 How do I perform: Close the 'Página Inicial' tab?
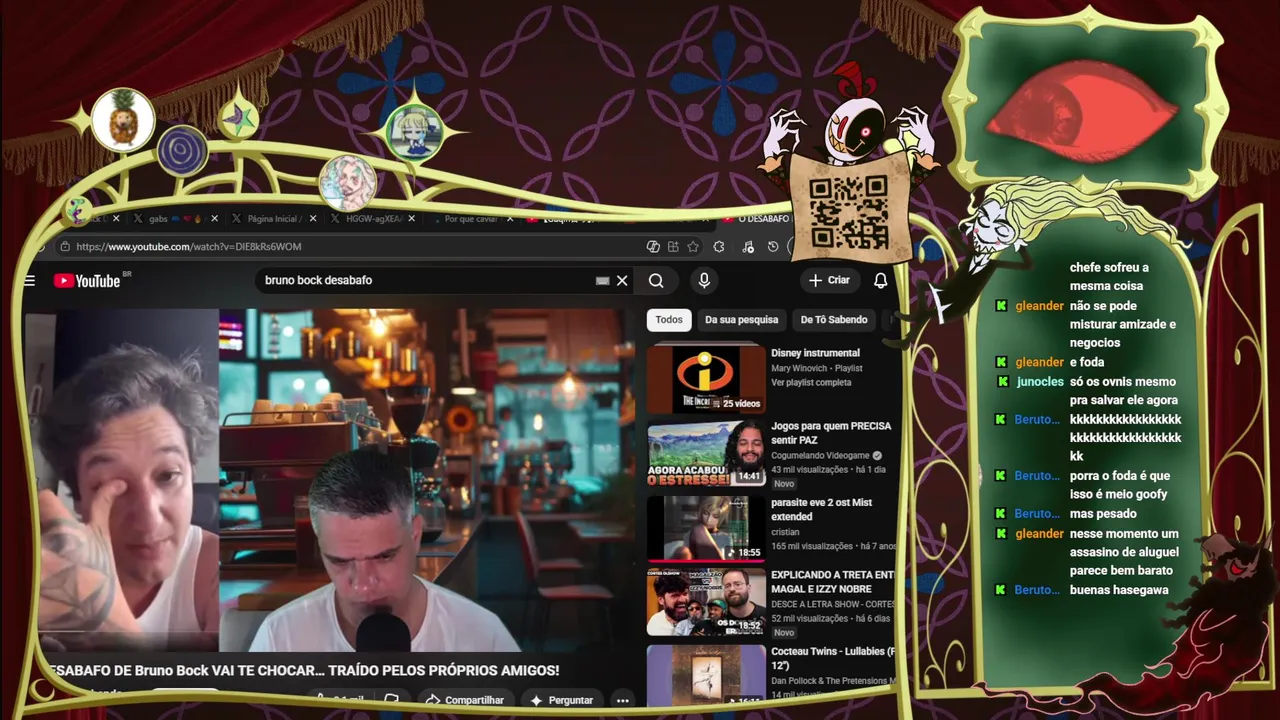(313, 218)
